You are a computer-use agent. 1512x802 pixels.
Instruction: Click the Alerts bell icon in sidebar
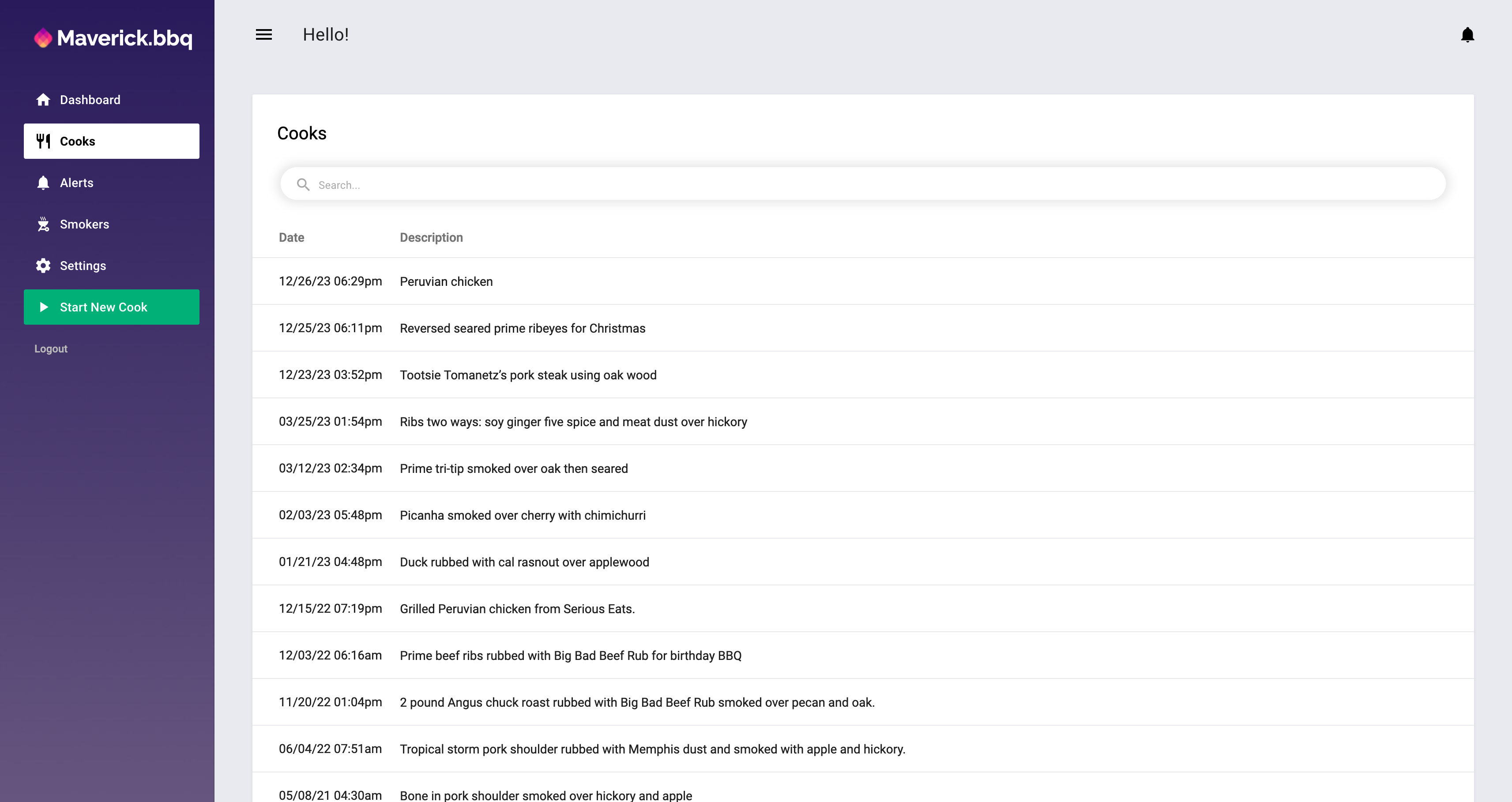click(x=43, y=183)
